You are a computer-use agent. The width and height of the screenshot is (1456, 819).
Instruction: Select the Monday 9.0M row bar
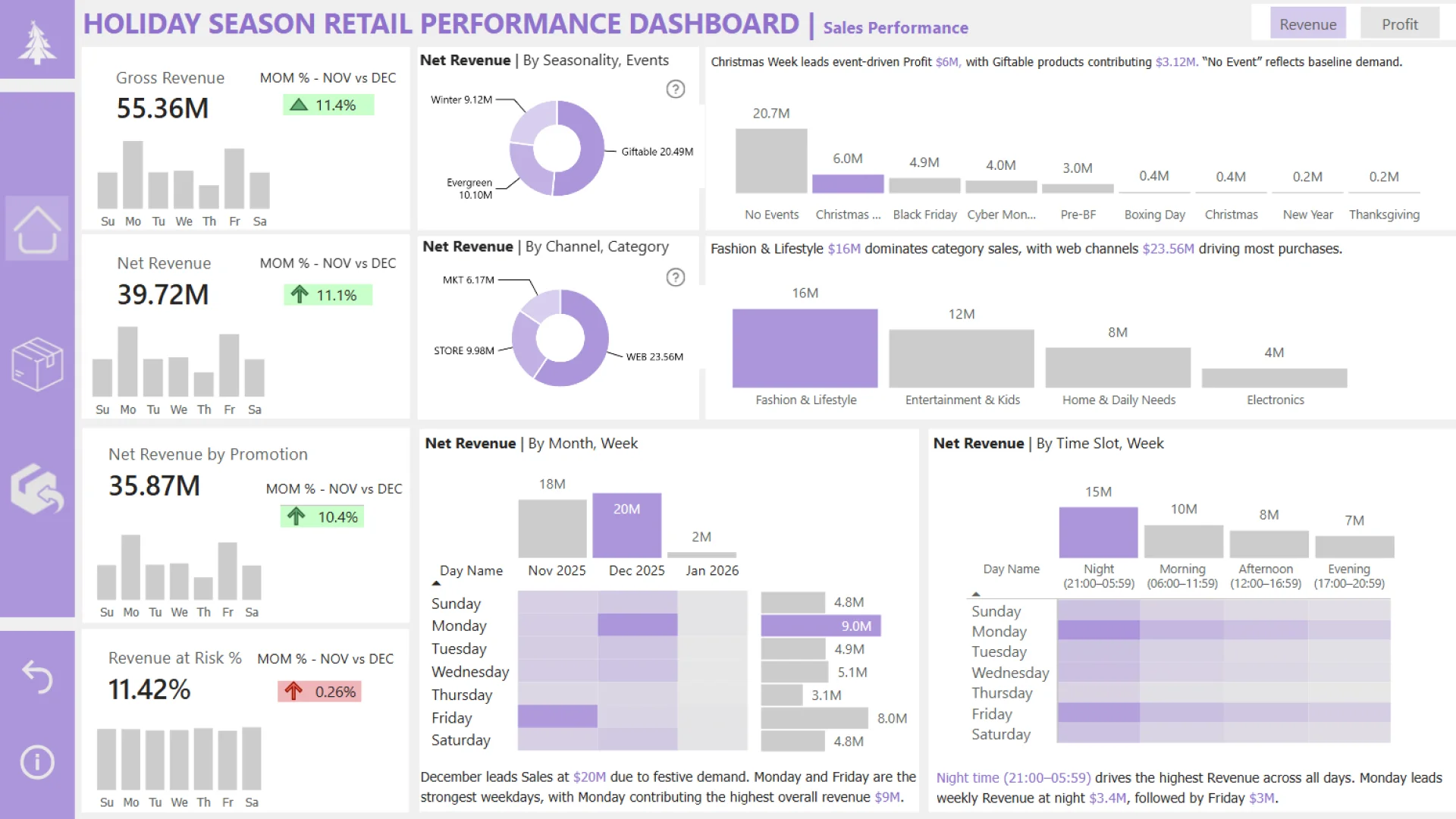coord(820,626)
